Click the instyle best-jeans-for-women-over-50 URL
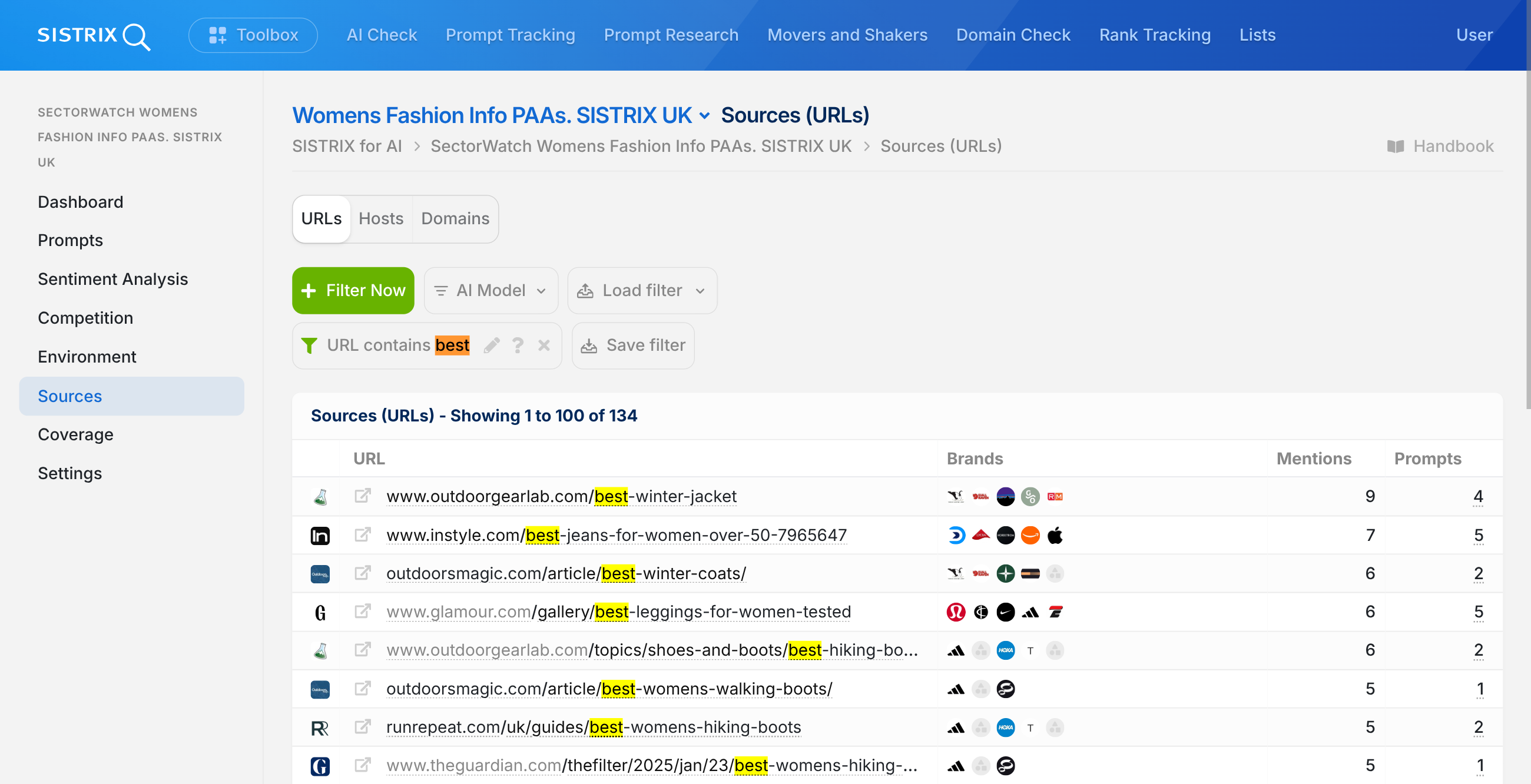Screen dimensions: 1531x784 click(x=617, y=535)
